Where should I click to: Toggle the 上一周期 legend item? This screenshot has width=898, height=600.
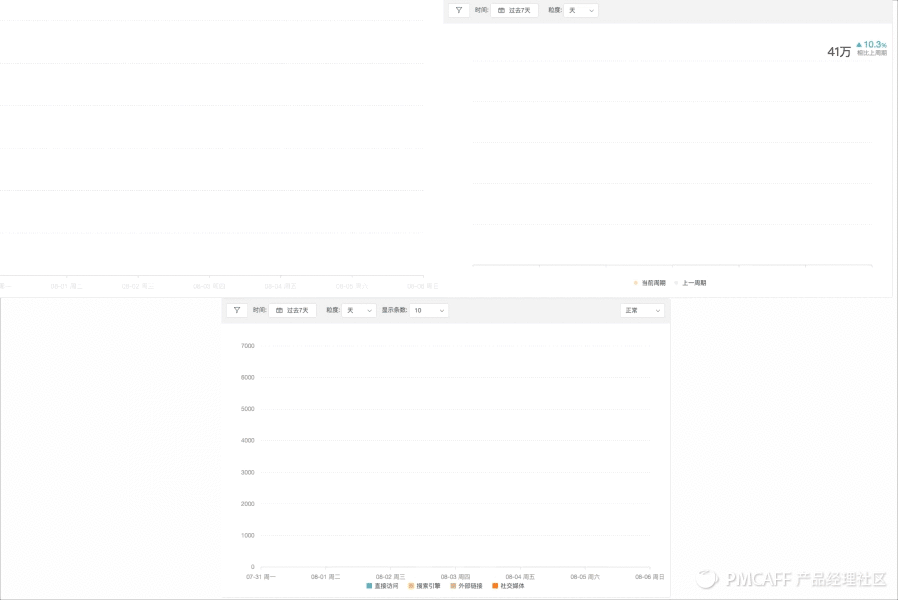point(690,283)
